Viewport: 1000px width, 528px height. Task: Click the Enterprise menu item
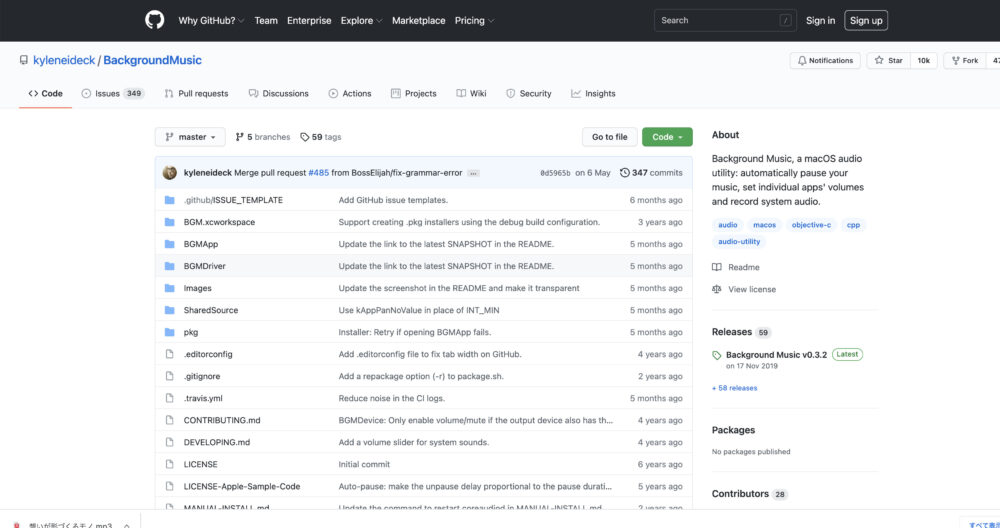[x=309, y=20]
